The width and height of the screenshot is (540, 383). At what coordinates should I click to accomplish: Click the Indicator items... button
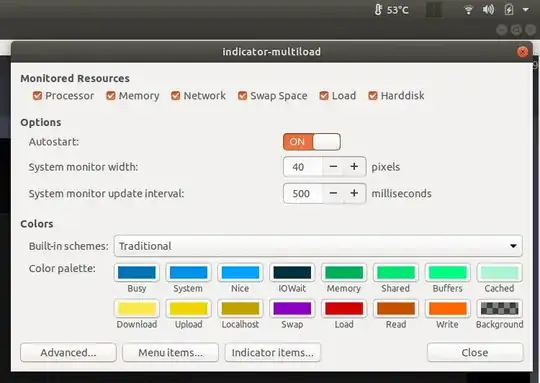[273, 352]
